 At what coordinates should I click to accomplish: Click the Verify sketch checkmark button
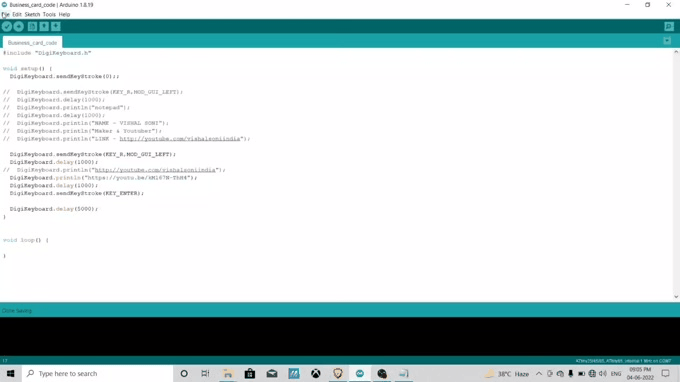[x=7, y=26]
